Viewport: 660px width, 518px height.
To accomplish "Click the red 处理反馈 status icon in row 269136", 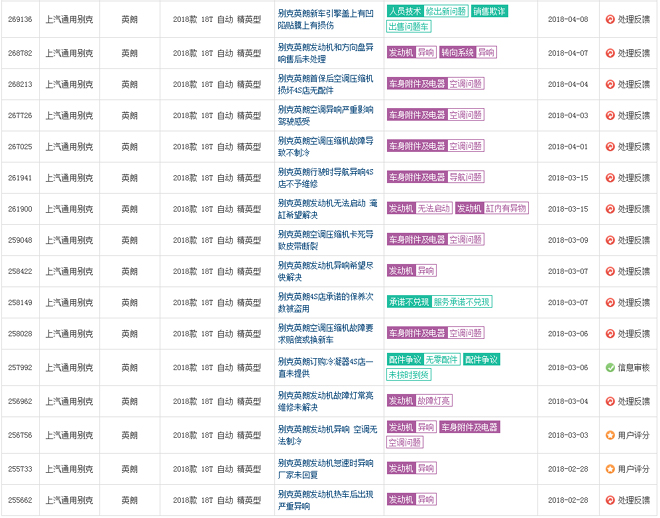I will pos(610,19).
